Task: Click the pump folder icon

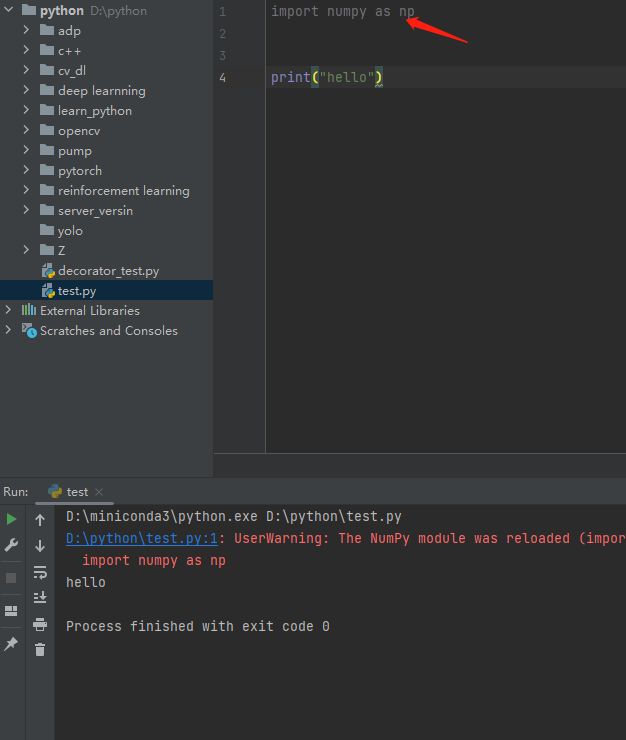Action: click(47, 150)
